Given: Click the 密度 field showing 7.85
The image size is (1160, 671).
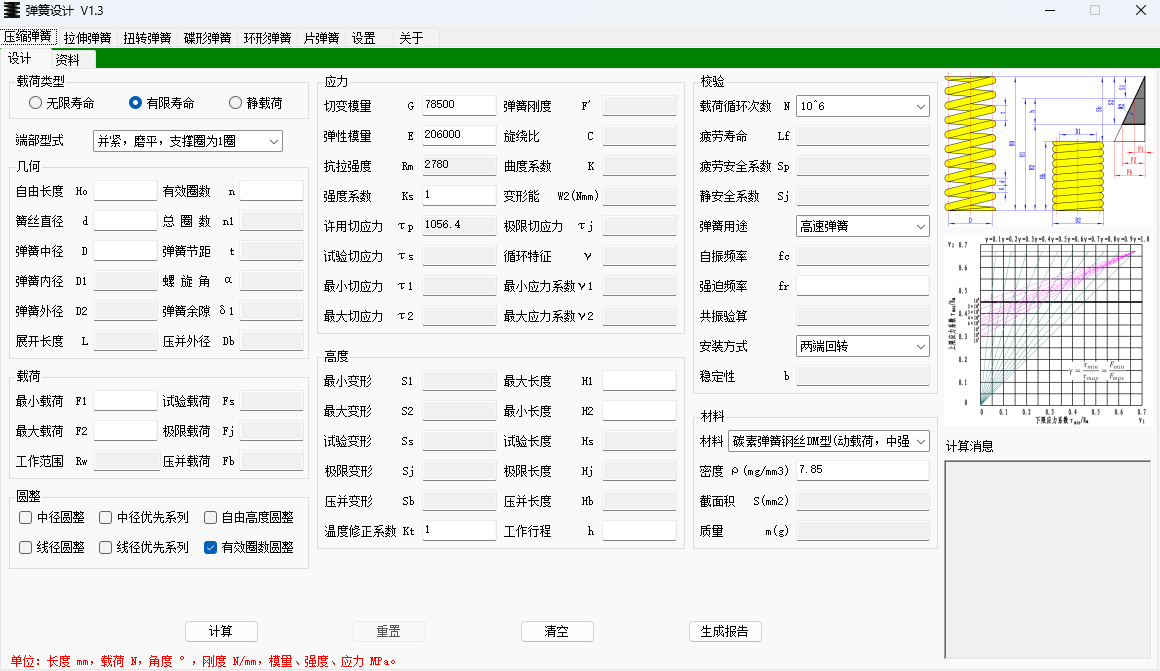Looking at the screenshot, I should (x=863, y=471).
